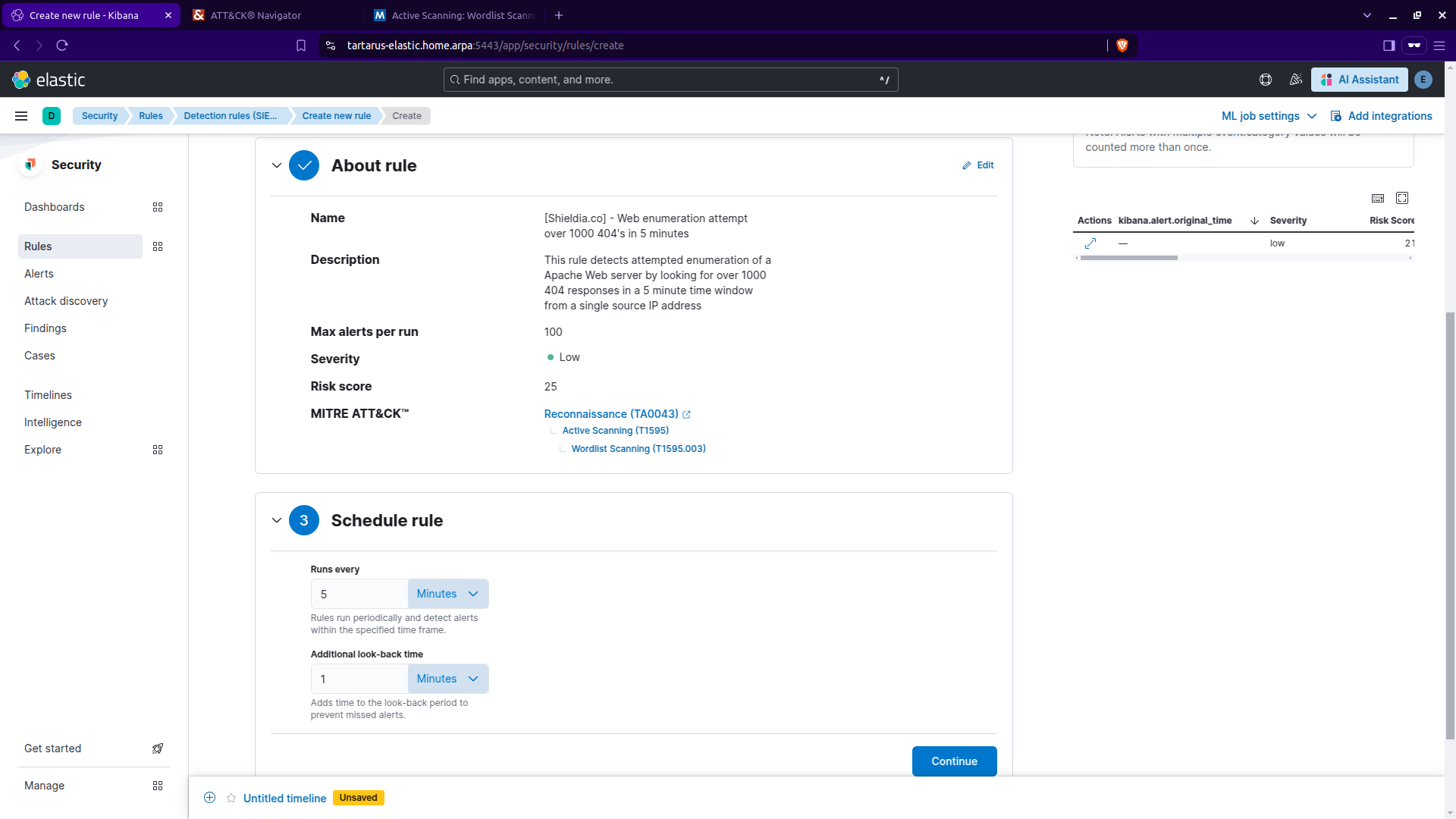Open Alerts in Security sidebar
Image resolution: width=1456 pixels, height=819 pixels.
(x=39, y=274)
